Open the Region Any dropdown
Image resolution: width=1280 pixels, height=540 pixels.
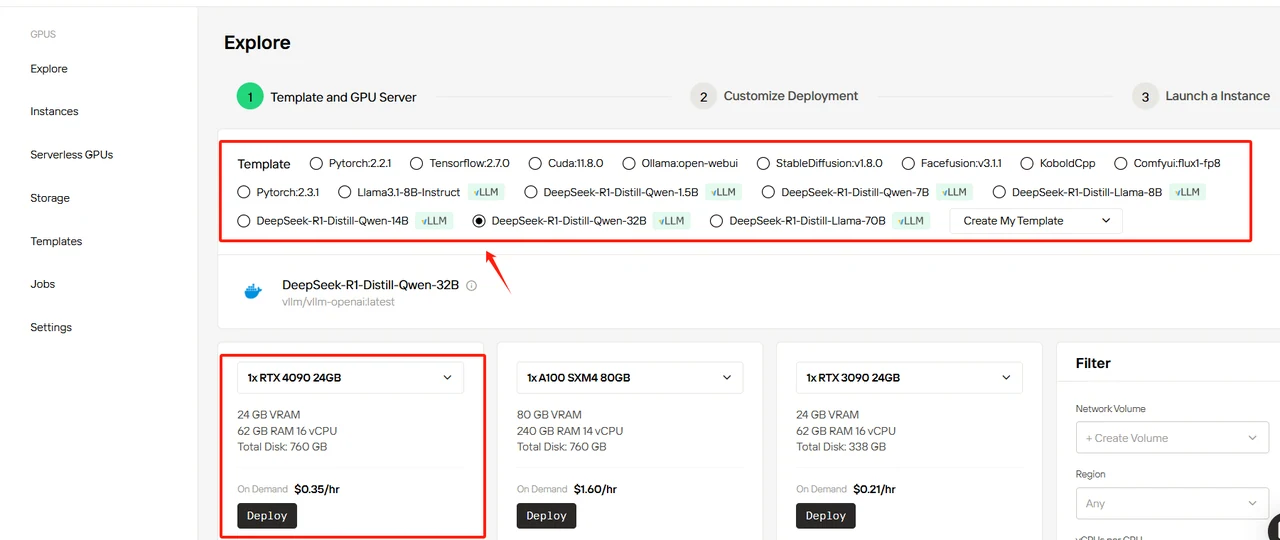click(x=1172, y=504)
